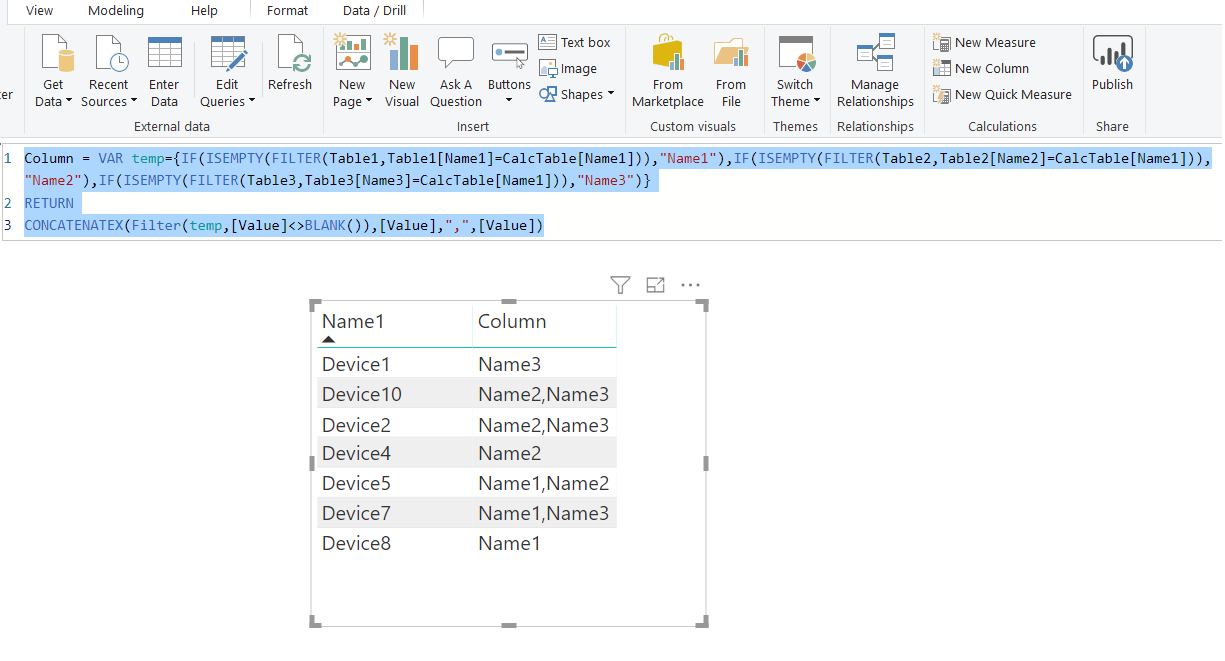This screenshot has height=661, width=1225.
Task: Open the Shapes dropdown
Action: tap(576, 95)
